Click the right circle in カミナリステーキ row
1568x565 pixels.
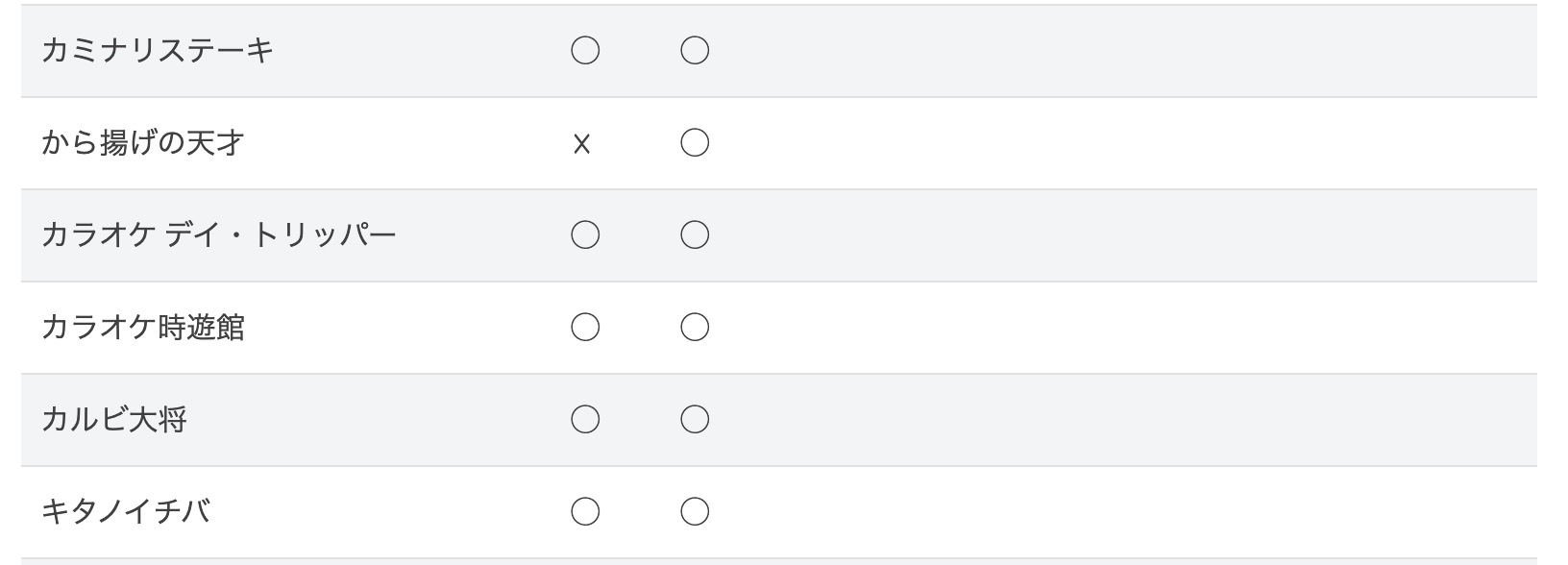coord(695,50)
